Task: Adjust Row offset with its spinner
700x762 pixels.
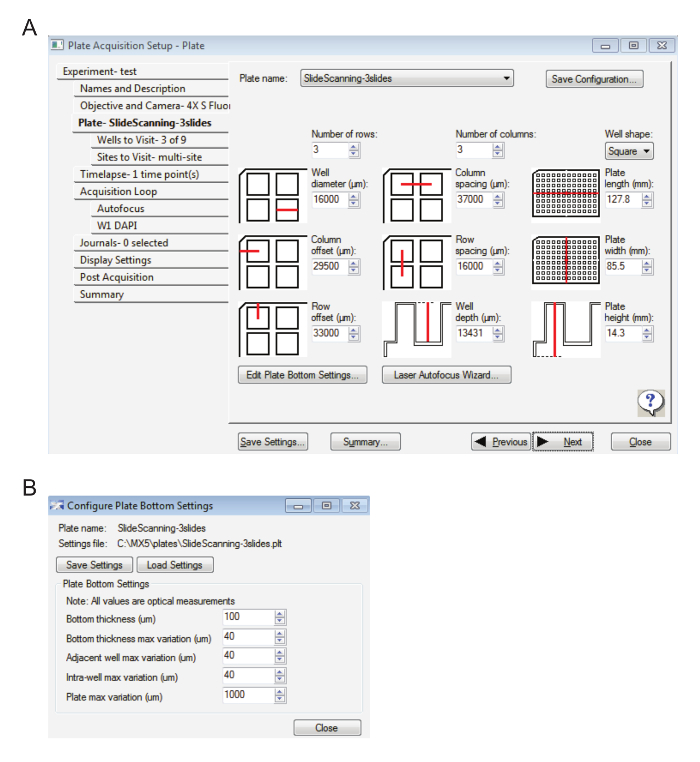Action: (x=354, y=333)
